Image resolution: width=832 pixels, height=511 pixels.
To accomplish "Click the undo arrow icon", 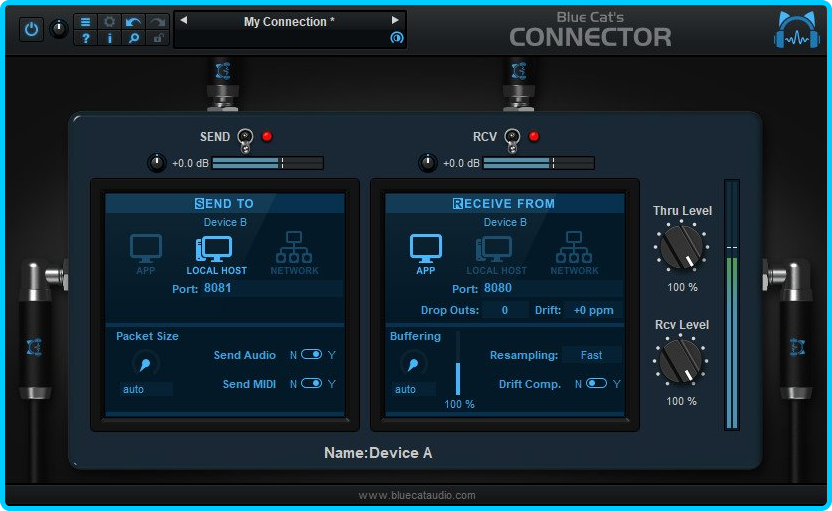I will [134, 22].
